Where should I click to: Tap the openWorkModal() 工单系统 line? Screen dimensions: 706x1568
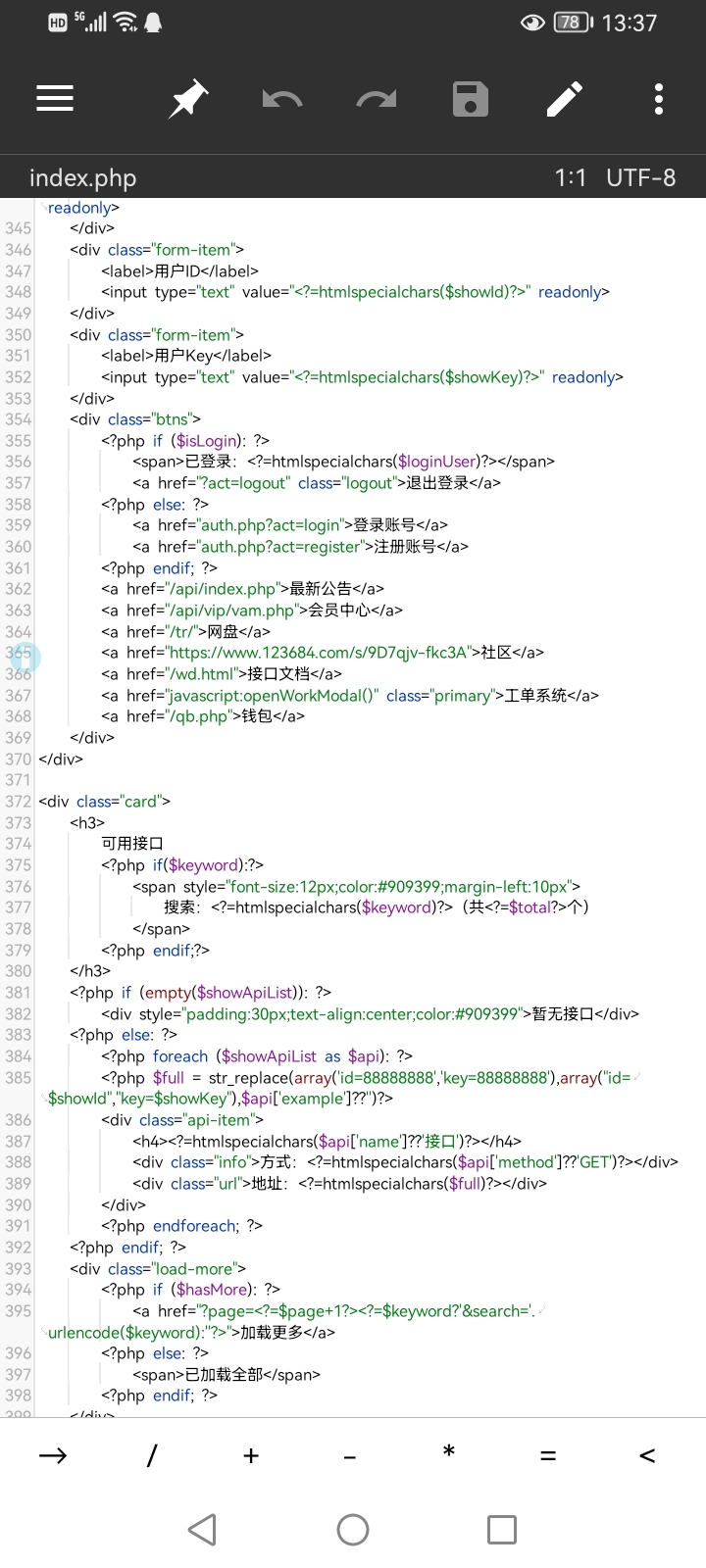pyautogui.click(x=350, y=696)
